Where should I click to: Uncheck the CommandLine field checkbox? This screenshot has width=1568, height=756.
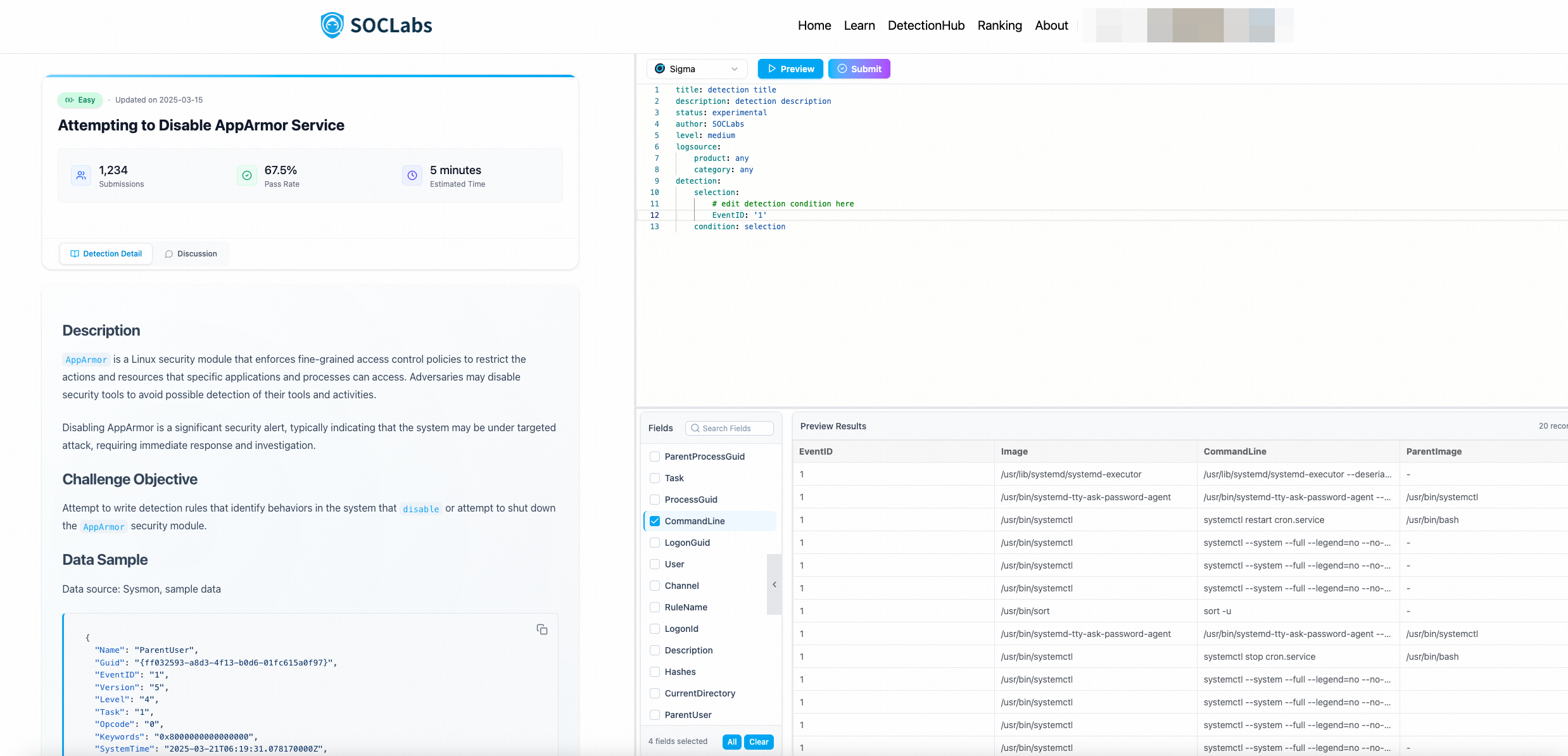(x=655, y=521)
